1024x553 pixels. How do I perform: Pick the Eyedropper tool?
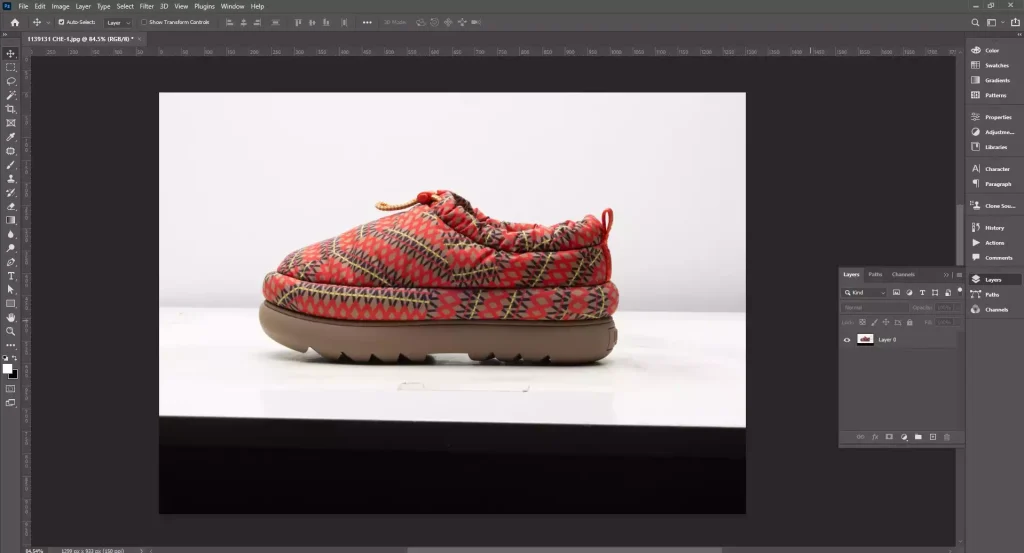point(11,137)
